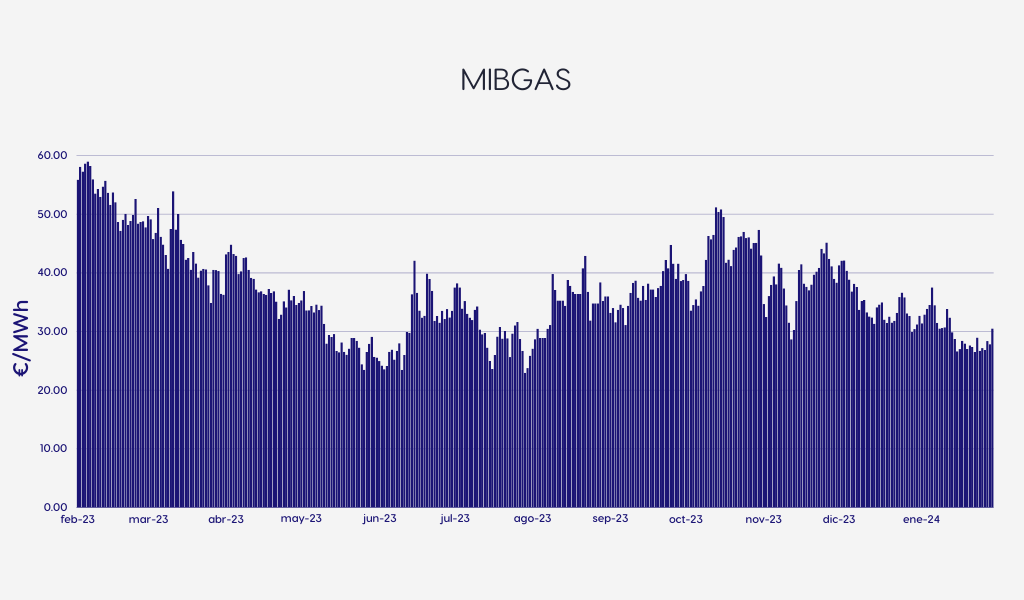The height and width of the screenshot is (600, 1024).
Task: Click the oct-23 x-axis label
Action: (686, 519)
